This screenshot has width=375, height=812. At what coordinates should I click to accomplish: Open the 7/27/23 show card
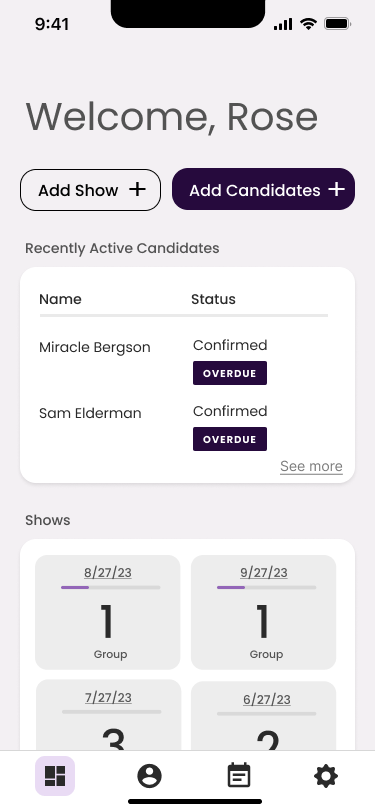109,715
